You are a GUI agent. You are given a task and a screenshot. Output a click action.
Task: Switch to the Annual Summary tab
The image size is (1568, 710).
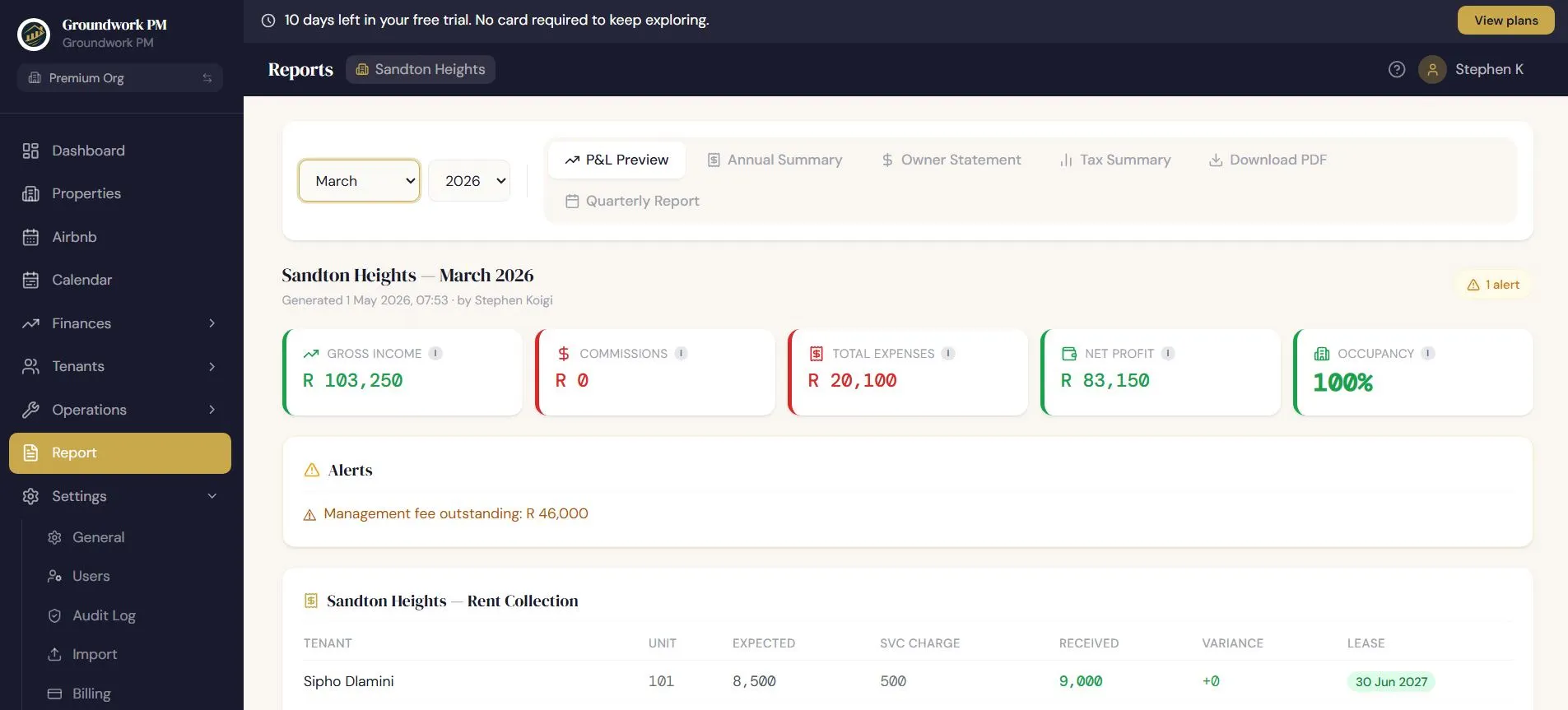click(x=775, y=160)
